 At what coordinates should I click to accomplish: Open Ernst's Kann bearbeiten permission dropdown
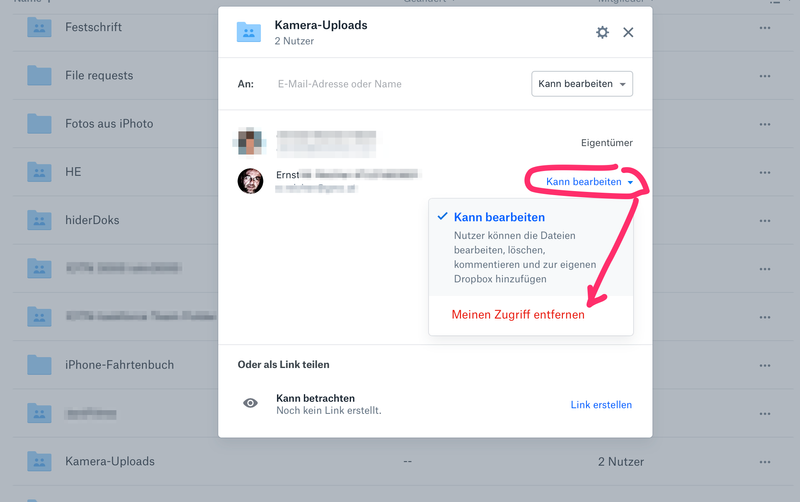click(589, 182)
